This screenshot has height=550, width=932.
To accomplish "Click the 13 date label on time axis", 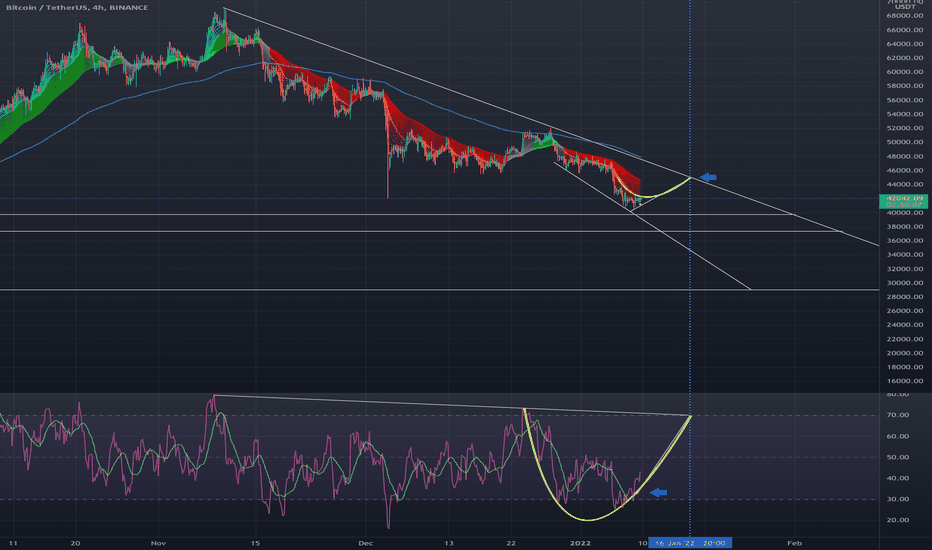I will [x=449, y=543].
